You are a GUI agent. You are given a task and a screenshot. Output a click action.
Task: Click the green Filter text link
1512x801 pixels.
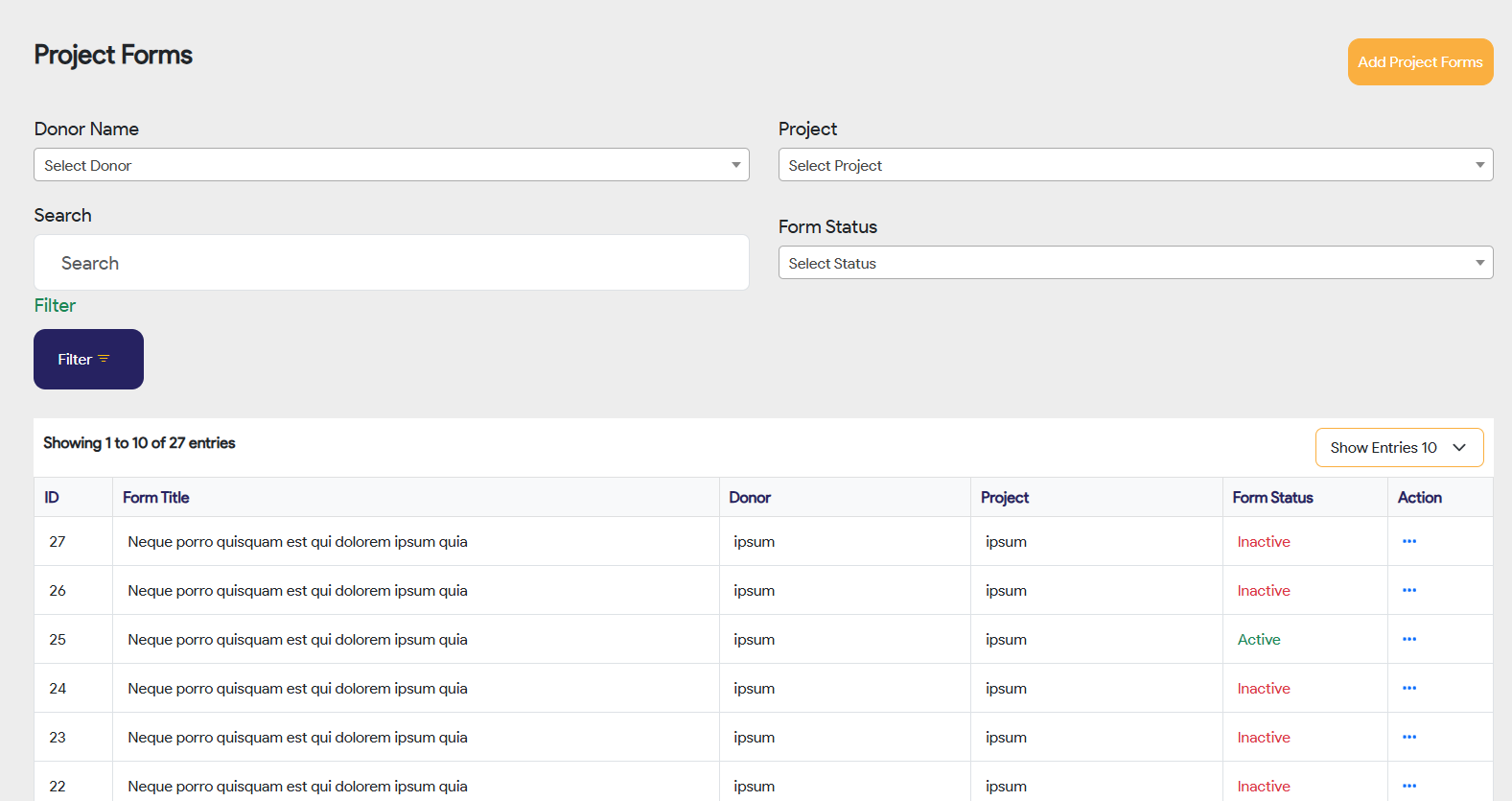(x=55, y=306)
